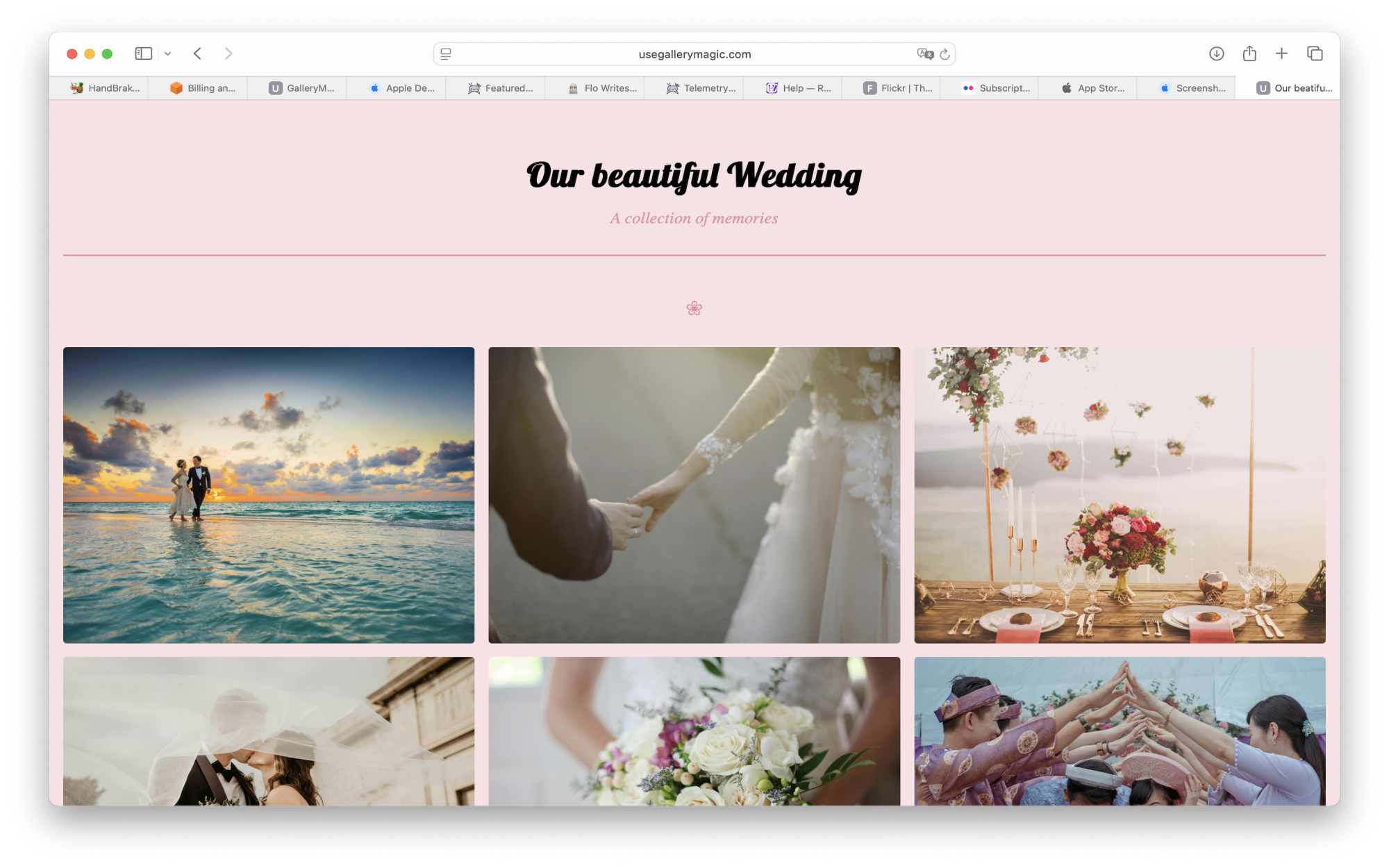Open a new tab with the plus icon

tap(1281, 53)
